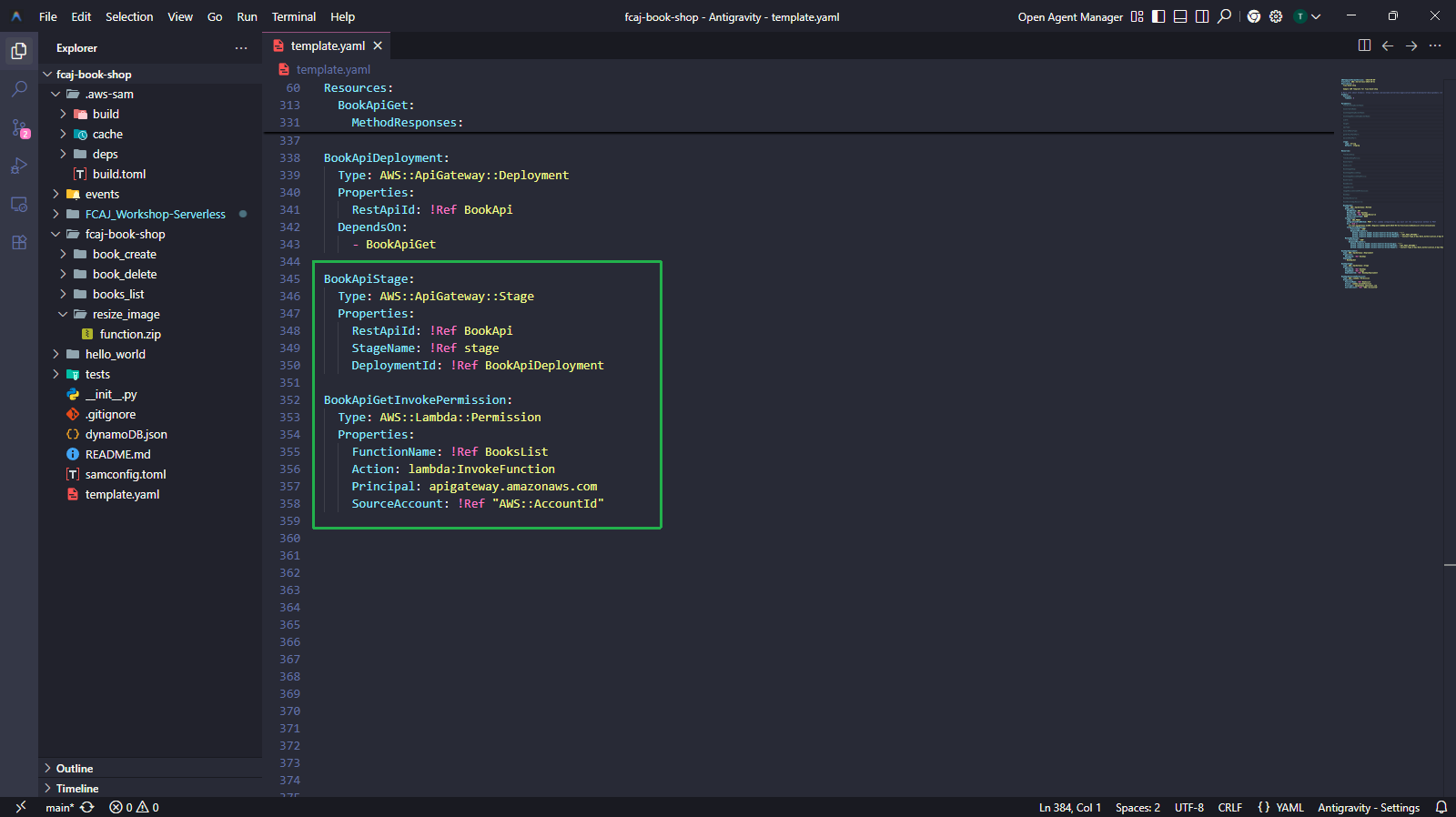1456x817 pixels.
Task: Toggle primary side bar visibility
Action: point(1158,16)
